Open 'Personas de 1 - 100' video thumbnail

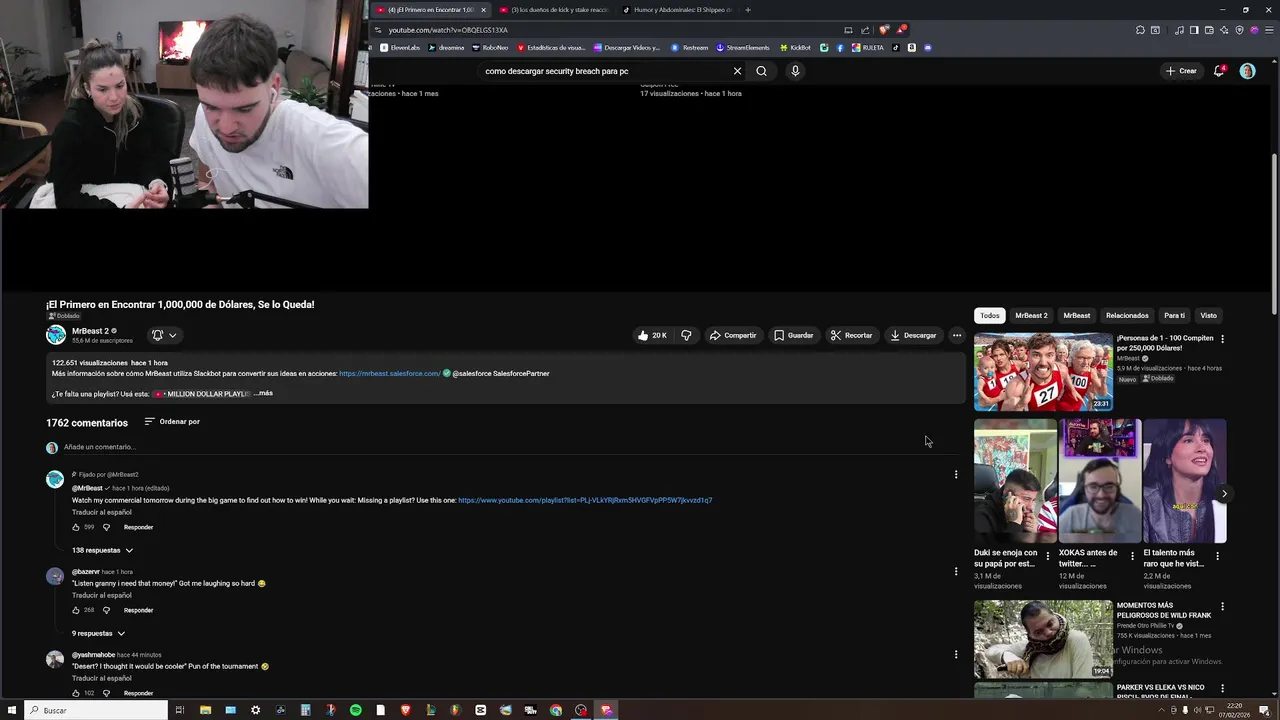pyautogui.click(x=1043, y=371)
